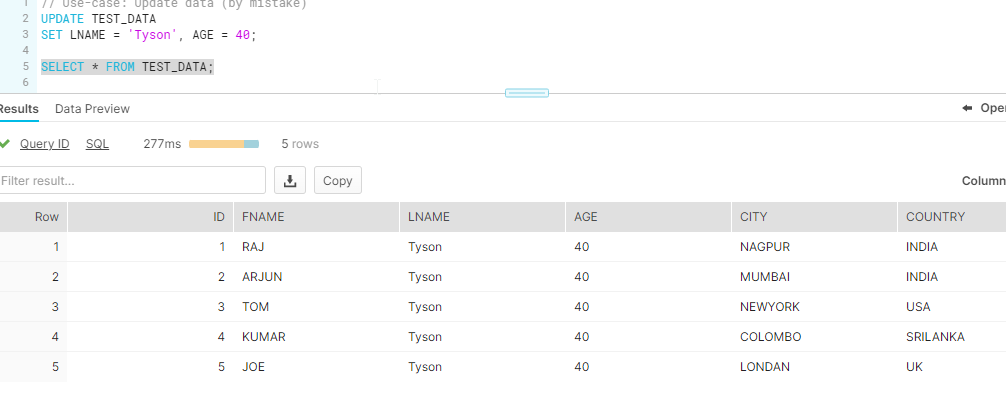This screenshot has height=412, width=1006.
Task: Click the Open arrow button at right
Action: [x=984, y=108]
